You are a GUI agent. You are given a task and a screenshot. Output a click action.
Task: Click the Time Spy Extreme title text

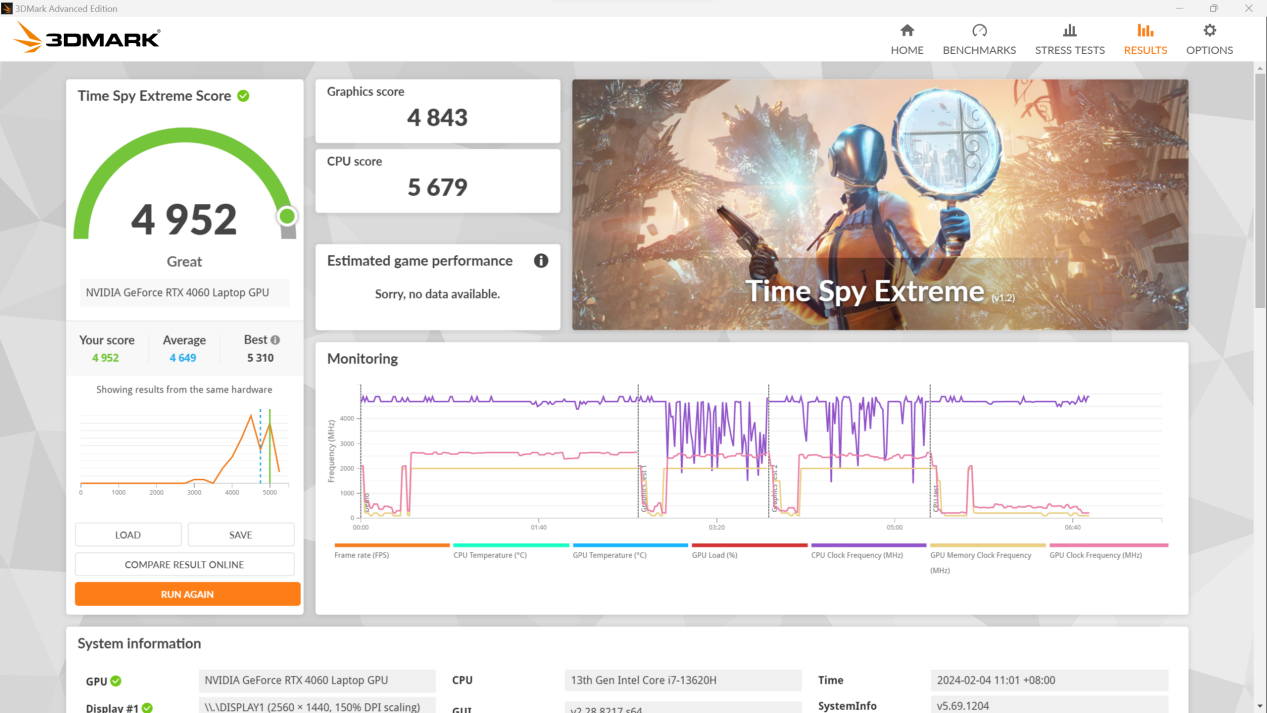coord(865,291)
